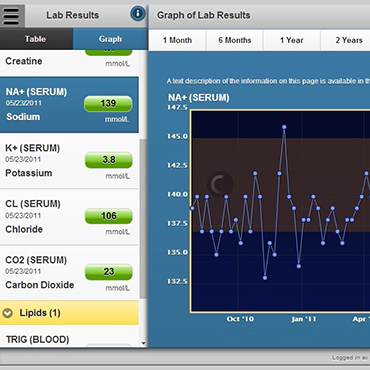Select the CL (SERUM) Chloride row
Viewport: 370px width, 370px height.
pyautogui.click(x=69, y=217)
